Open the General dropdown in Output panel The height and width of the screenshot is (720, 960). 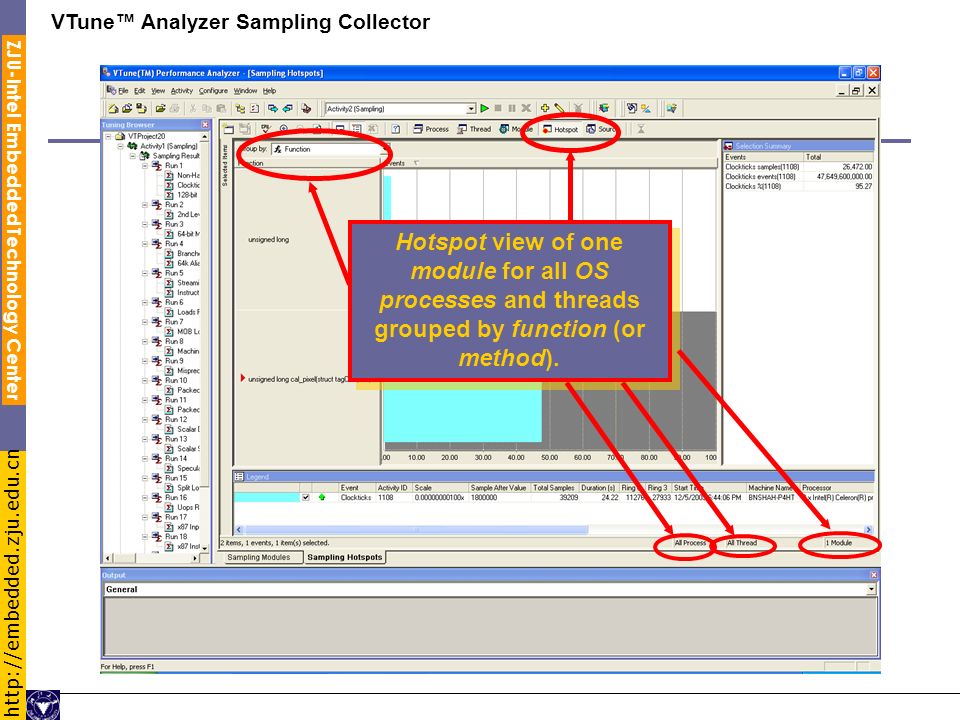(x=871, y=589)
